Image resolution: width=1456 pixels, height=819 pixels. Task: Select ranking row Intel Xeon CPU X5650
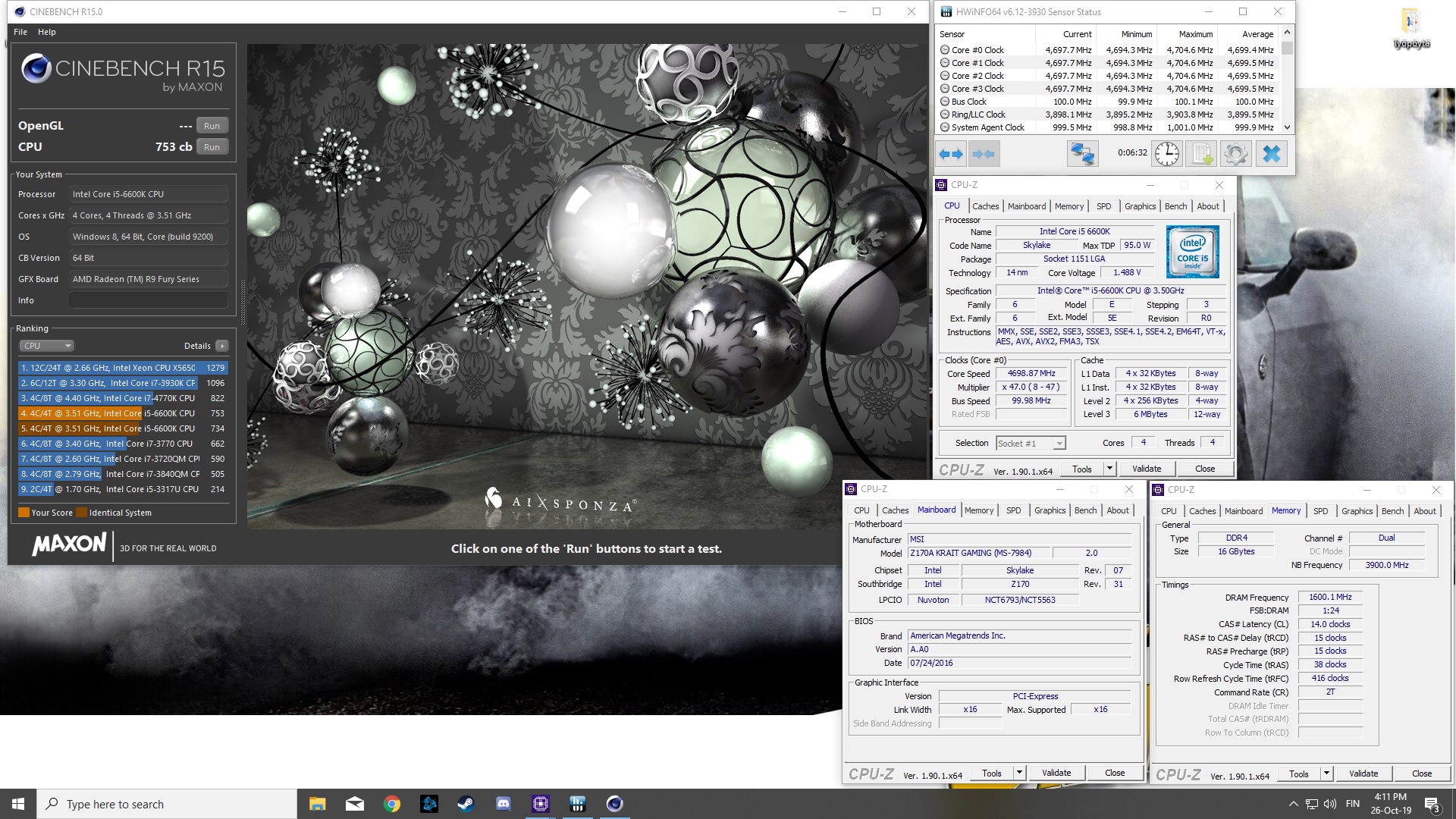[x=123, y=368]
